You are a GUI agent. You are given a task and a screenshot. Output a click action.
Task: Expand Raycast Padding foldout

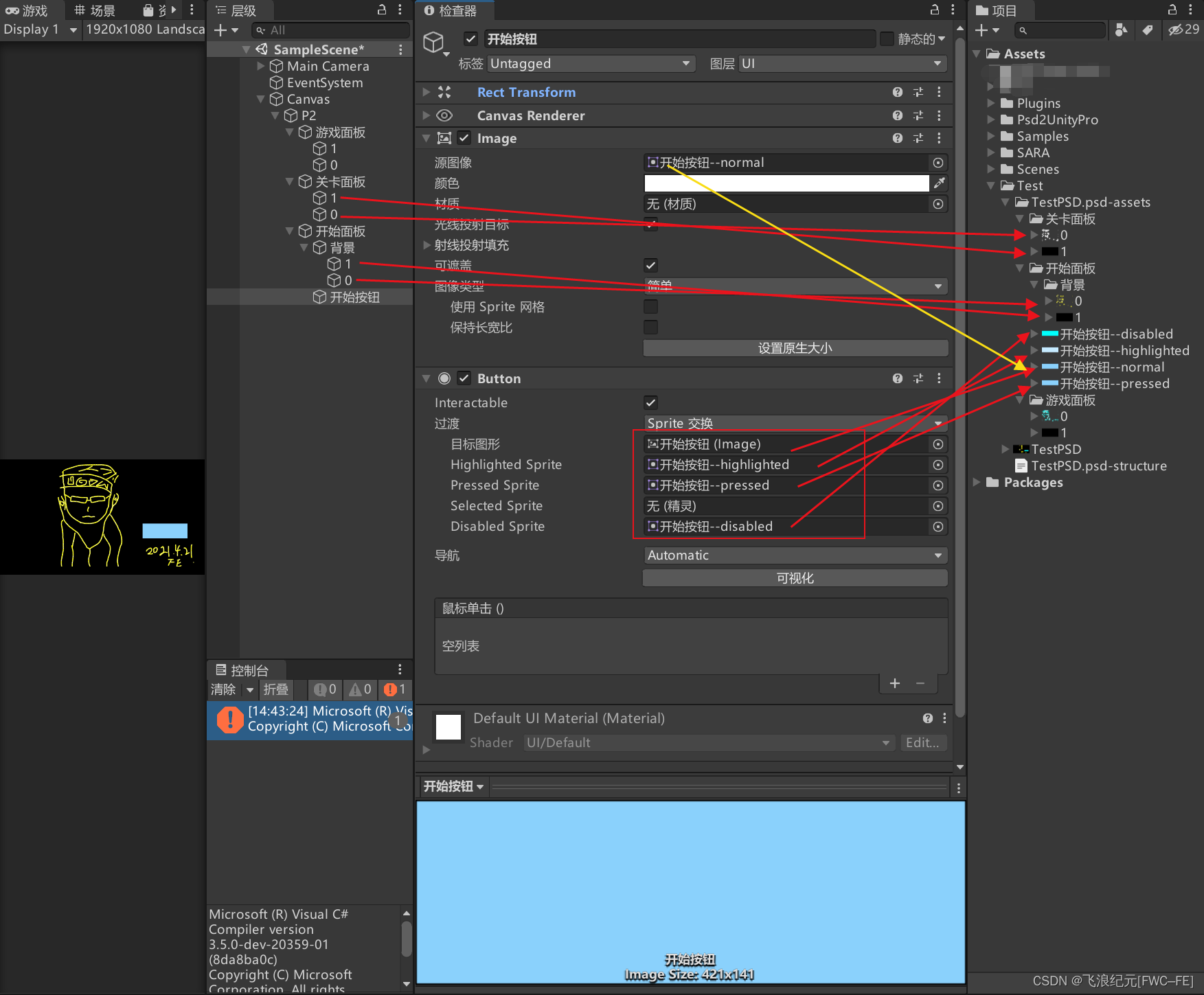coord(427,245)
